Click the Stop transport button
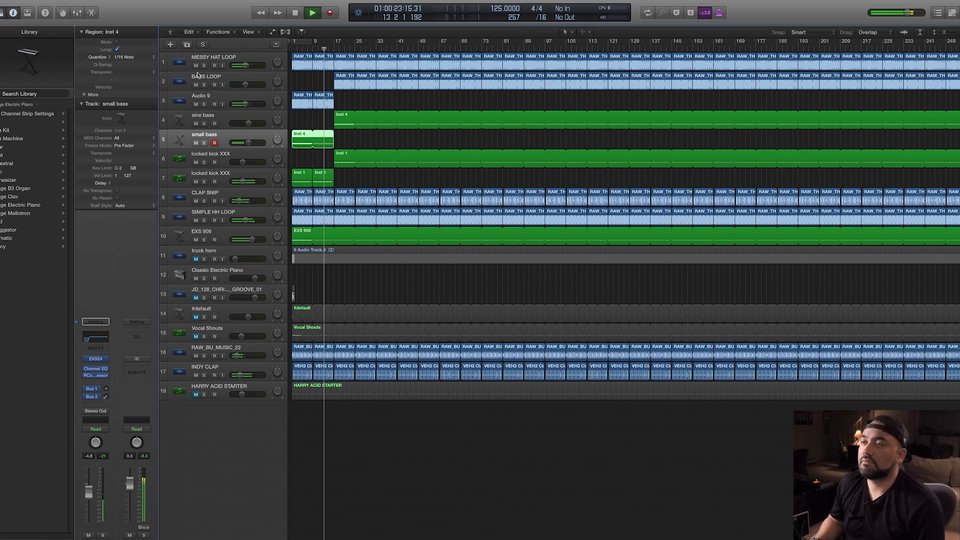960x540 pixels. [295, 12]
